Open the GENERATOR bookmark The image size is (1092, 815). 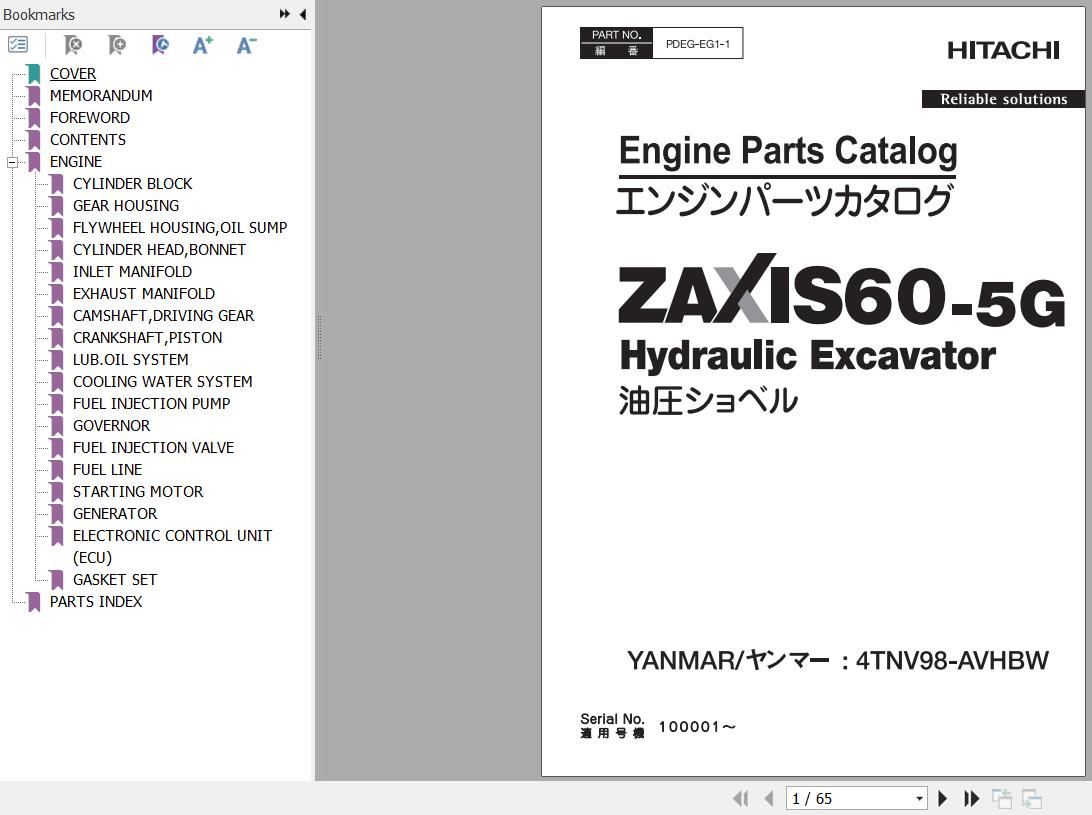coord(115,514)
